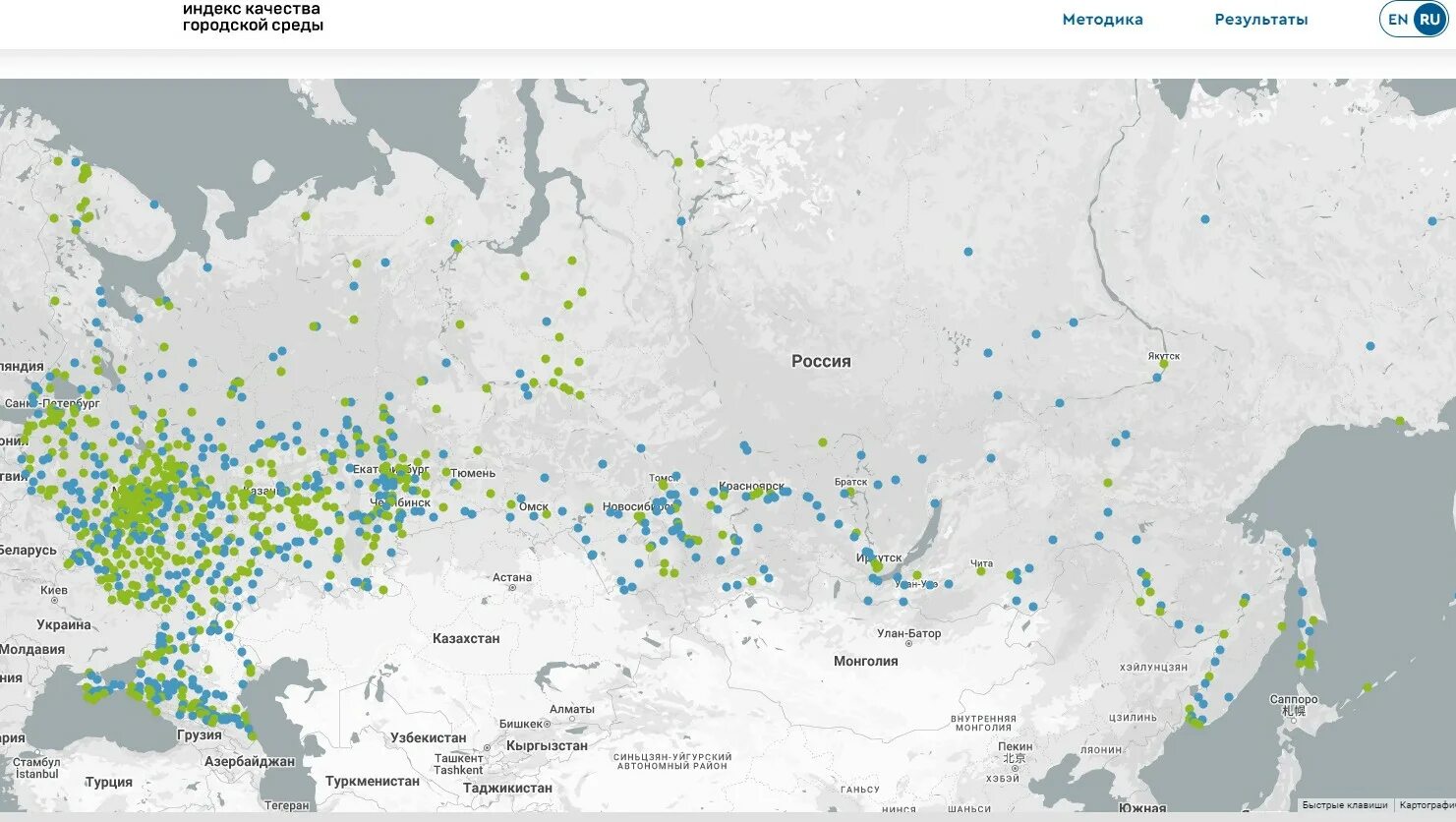Click the Внутренняя Монголия label
This screenshot has height=822, width=1456.
point(983,723)
